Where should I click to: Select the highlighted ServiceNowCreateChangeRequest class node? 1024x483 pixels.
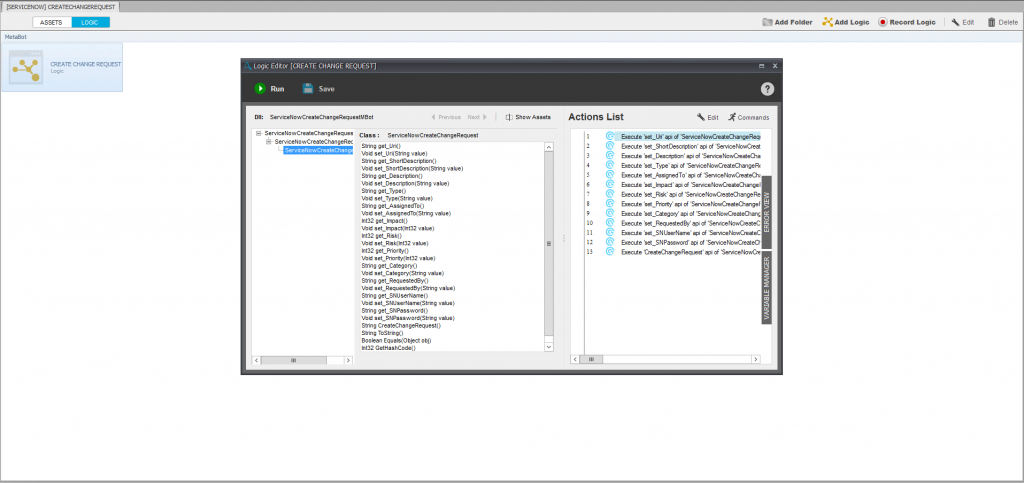(x=318, y=151)
